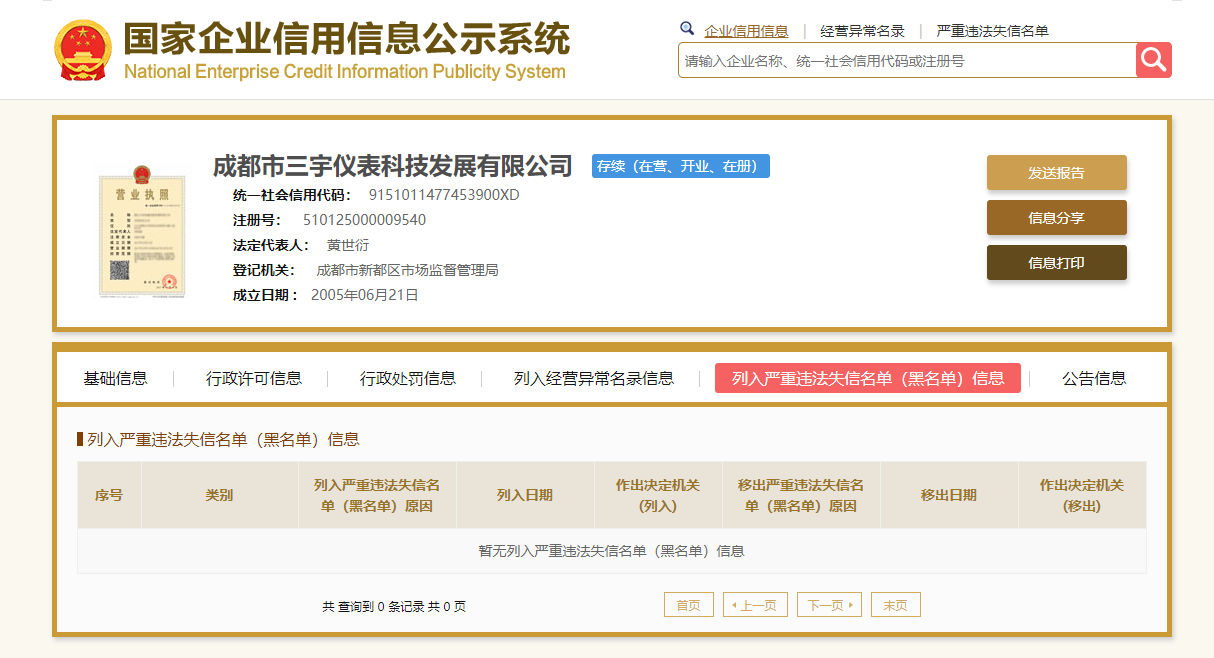Screen dimensions: 1214x658
Task: Switch to the 行政许可信息 tab
Action: tap(254, 378)
